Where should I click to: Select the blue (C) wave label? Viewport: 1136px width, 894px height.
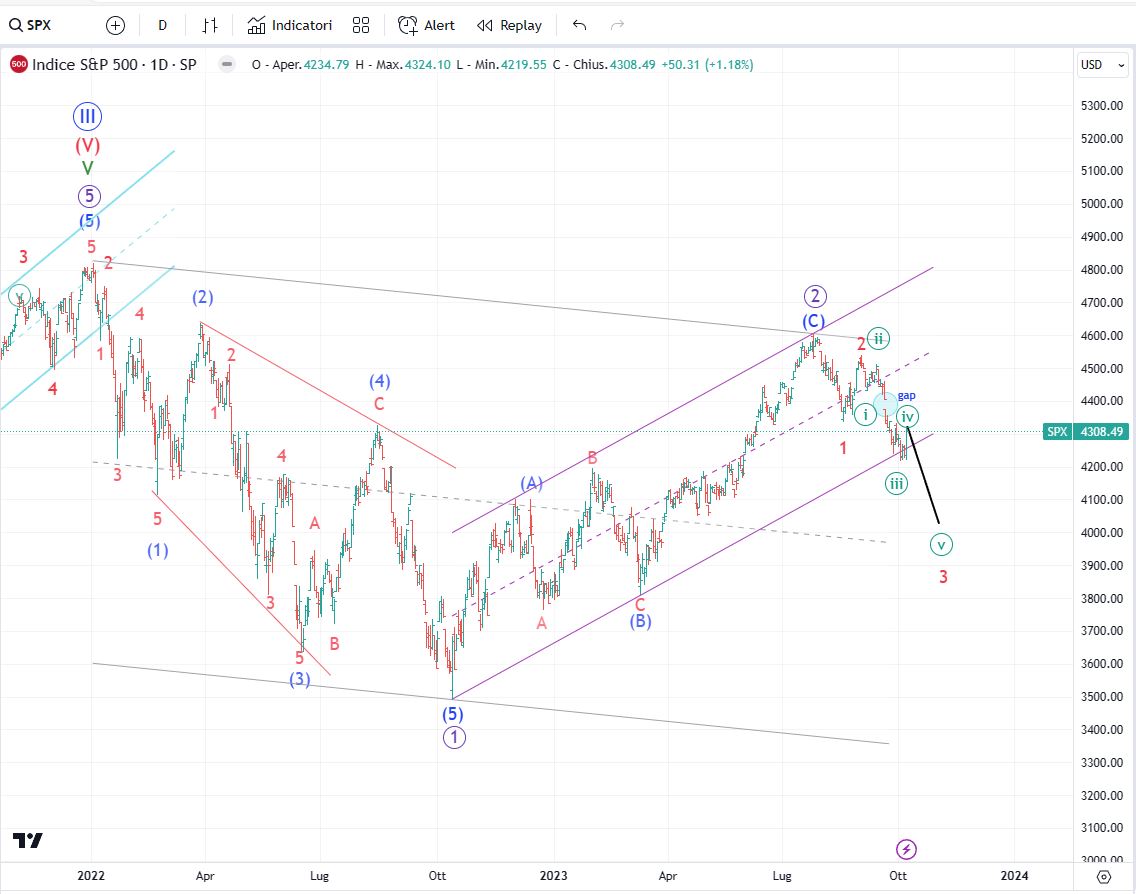coord(813,321)
